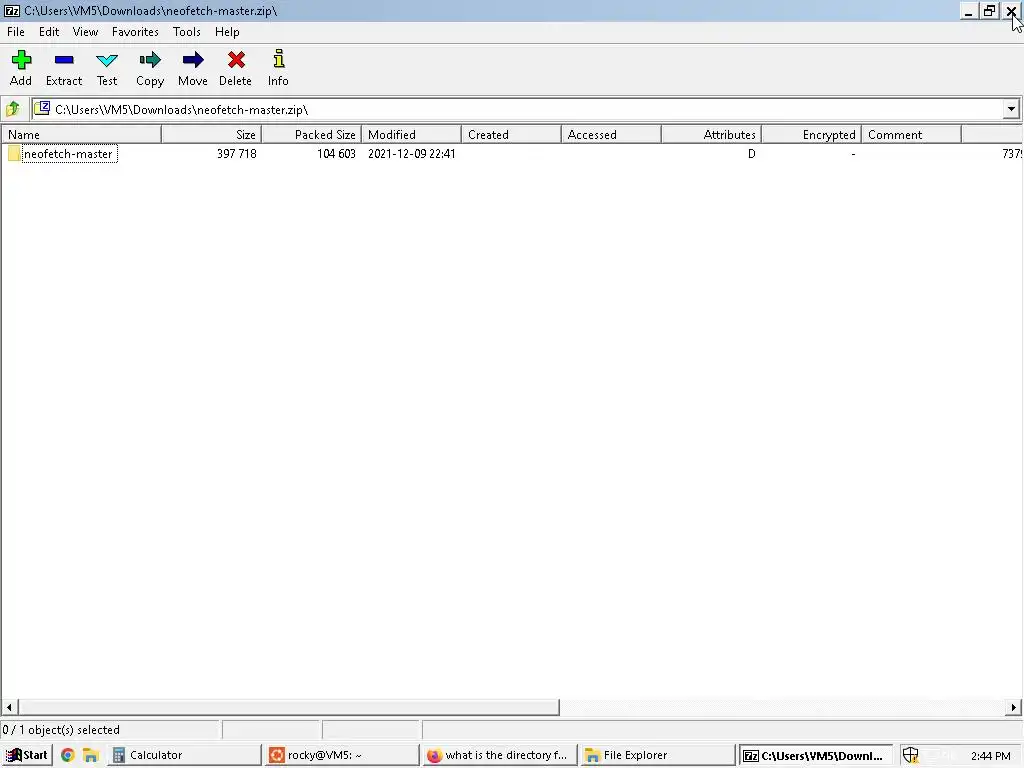Viewport: 1024px width, 768px height.
Task: Click the horizontal scrollbar right arrow
Action: [x=1013, y=707]
